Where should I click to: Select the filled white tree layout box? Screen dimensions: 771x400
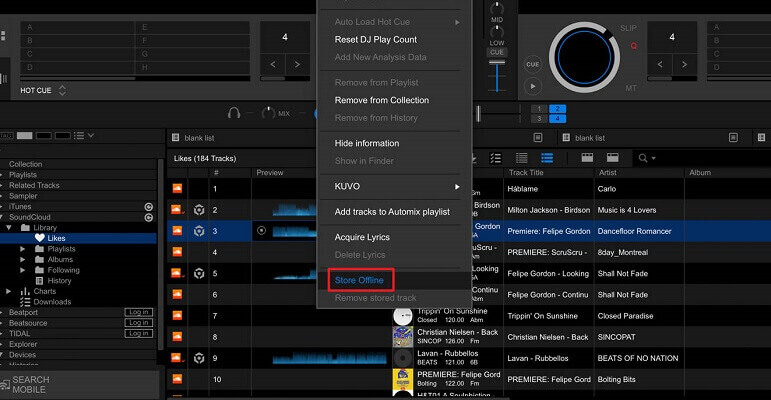coord(25,135)
